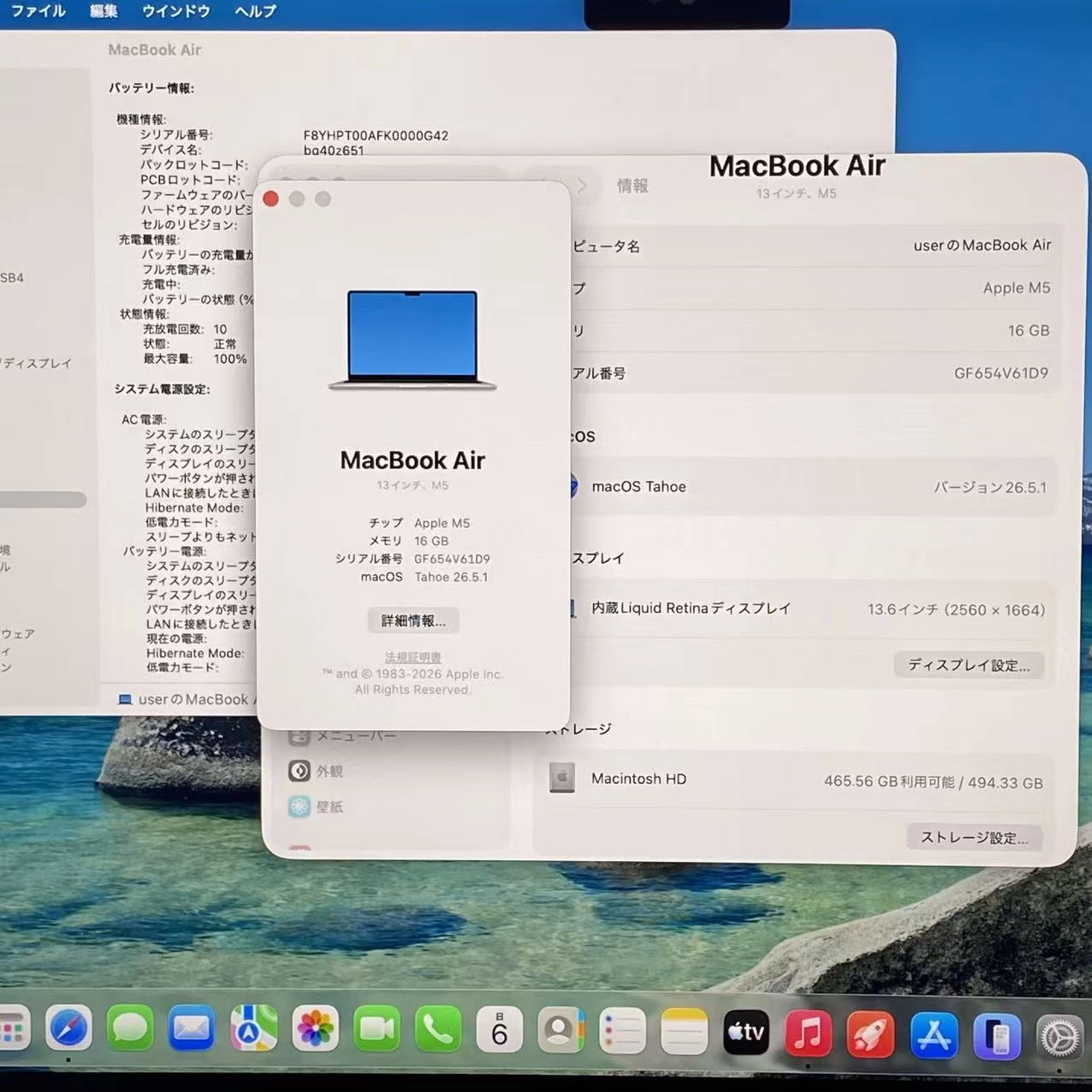The width and height of the screenshot is (1092, 1092).
Task: Click the Tahoe 26.5.1 text in About window
Action: click(x=451, y=577)
